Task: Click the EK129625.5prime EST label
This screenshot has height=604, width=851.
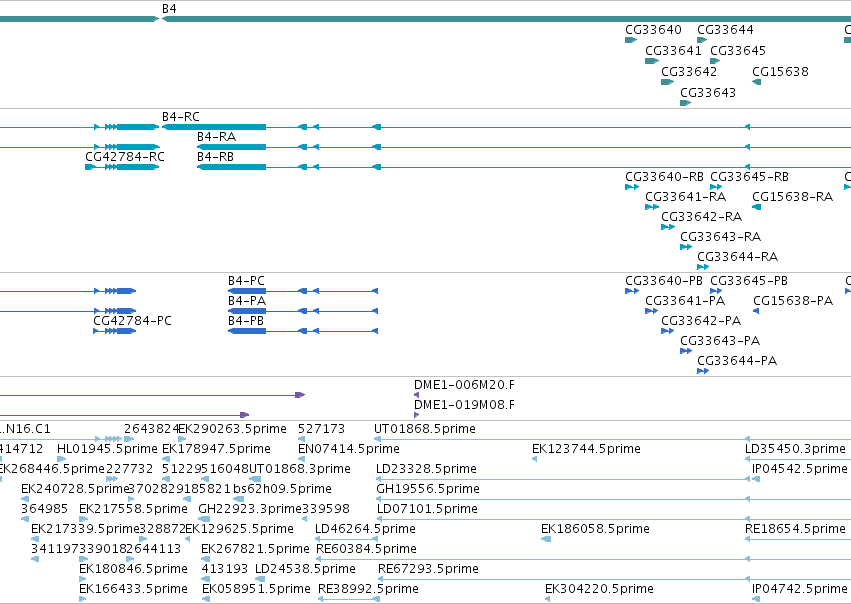Action: 239,529
